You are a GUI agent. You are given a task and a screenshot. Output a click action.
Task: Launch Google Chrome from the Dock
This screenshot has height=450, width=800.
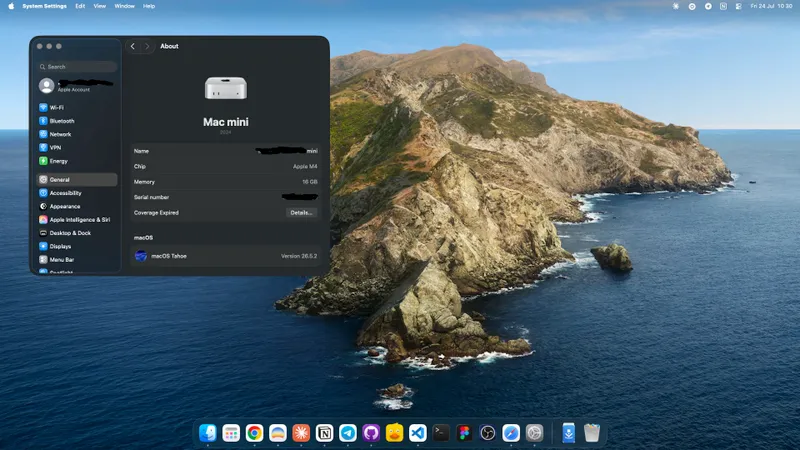(x=254, y=433)
